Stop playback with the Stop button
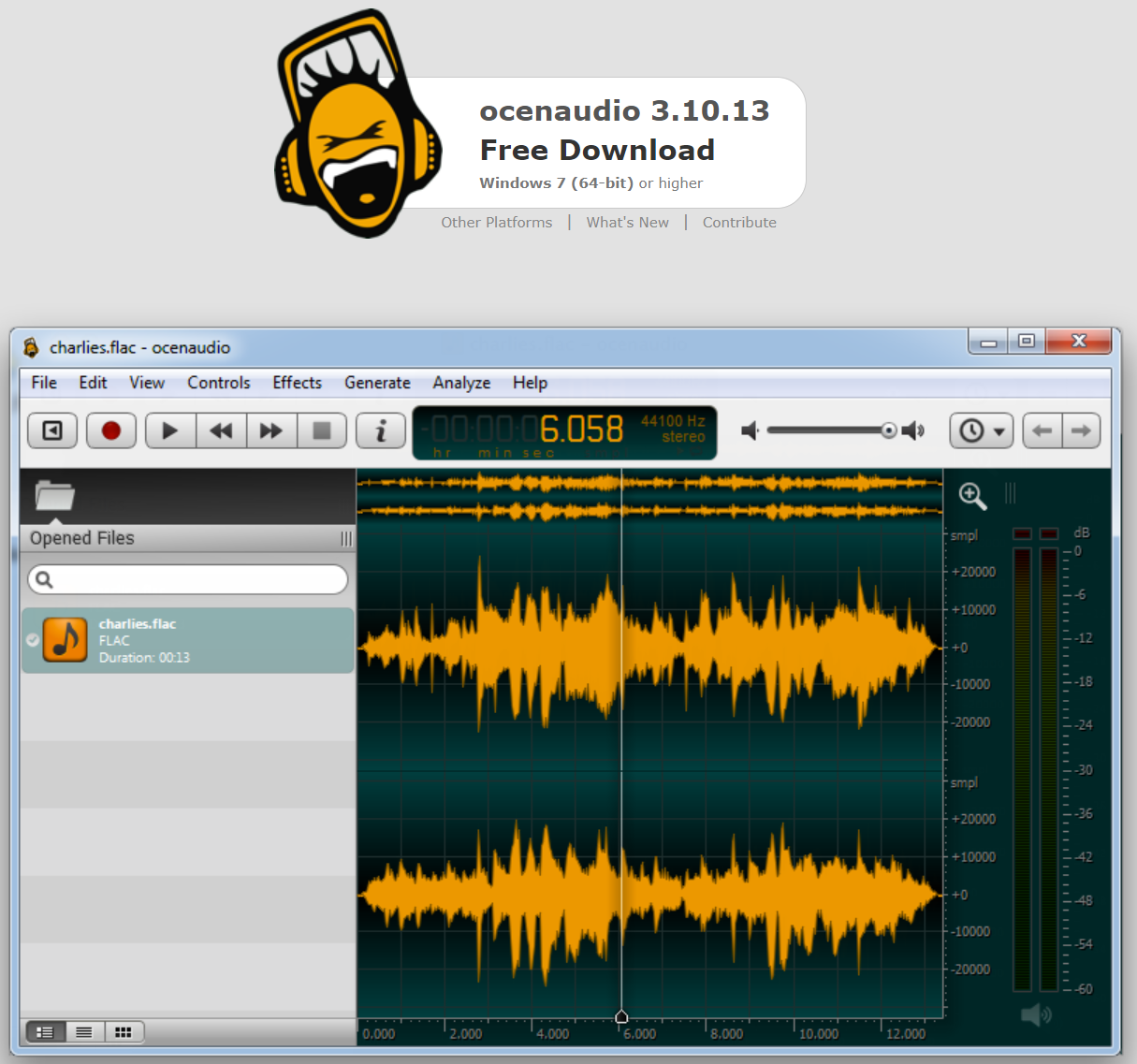1137x1064 pixels. click(x=322, y=430)
